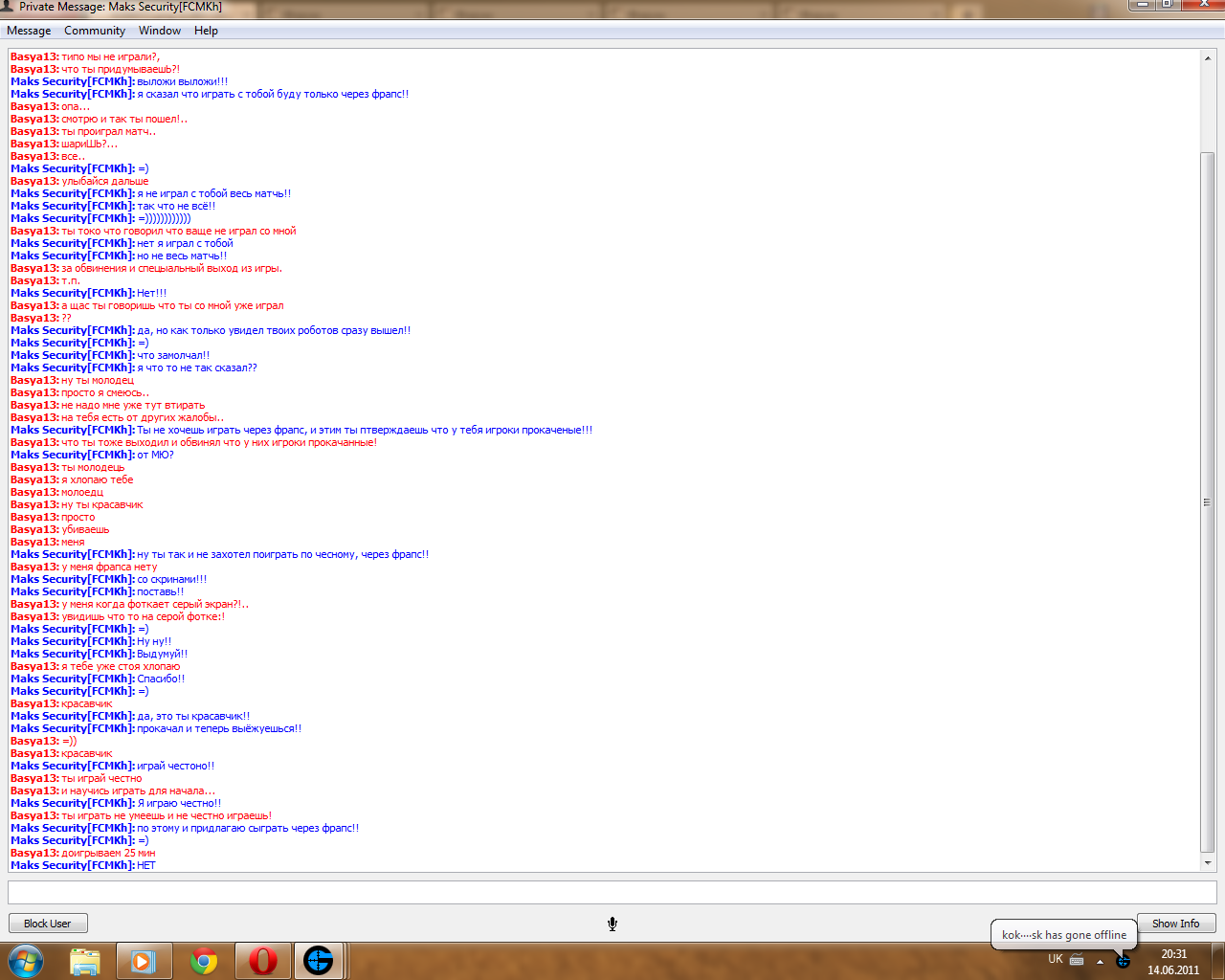Click the message 'от МЮ?'
Image resolution: width=1225 pixels, height=980 pixels.
(155, 455)
